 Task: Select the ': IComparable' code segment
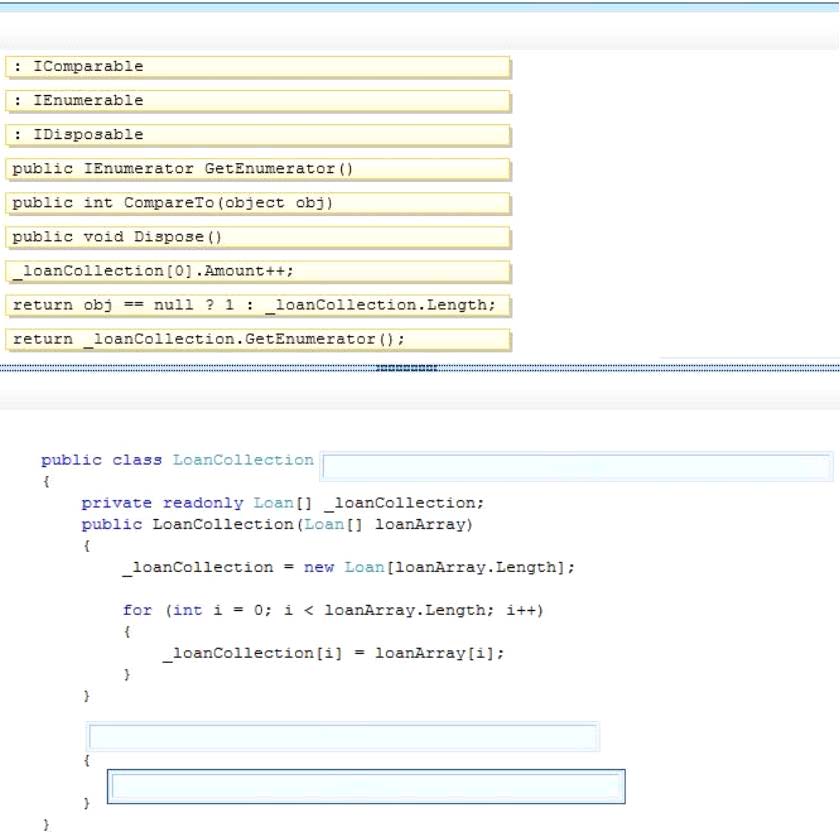(258, 67)
